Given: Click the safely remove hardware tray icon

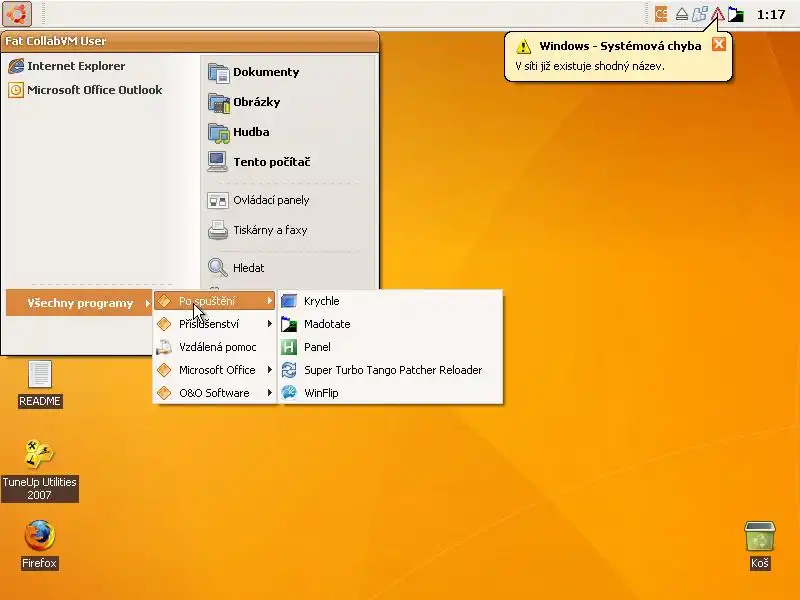Looking at the screenshot, I should pyautogui.click(x=682, y=14).
